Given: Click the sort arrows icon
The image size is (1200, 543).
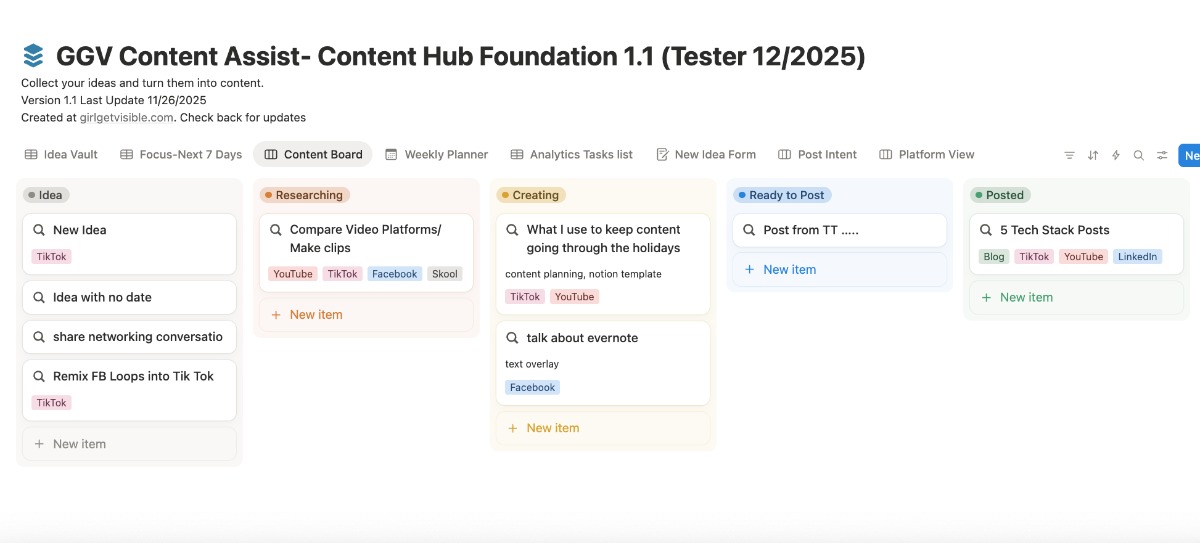Looking at the screenshot, I should 1093,155.
